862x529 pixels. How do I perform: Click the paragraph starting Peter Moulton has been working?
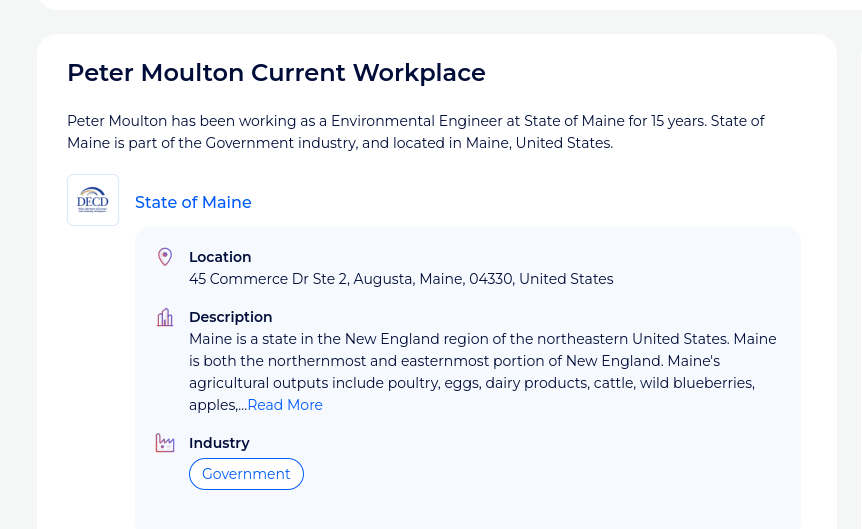click(416, 132)
